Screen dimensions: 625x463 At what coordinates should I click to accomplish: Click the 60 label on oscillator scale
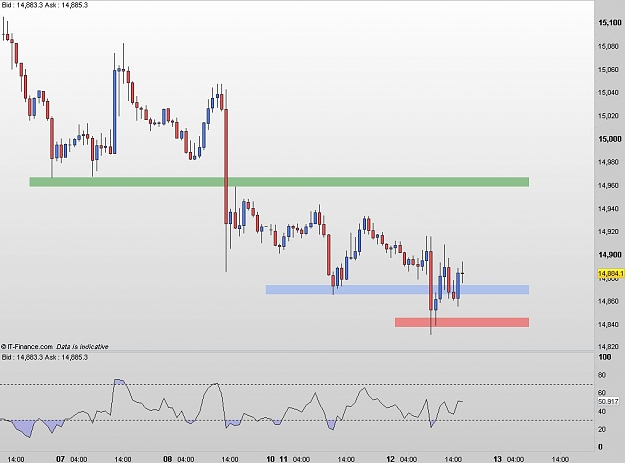(602, 393)
